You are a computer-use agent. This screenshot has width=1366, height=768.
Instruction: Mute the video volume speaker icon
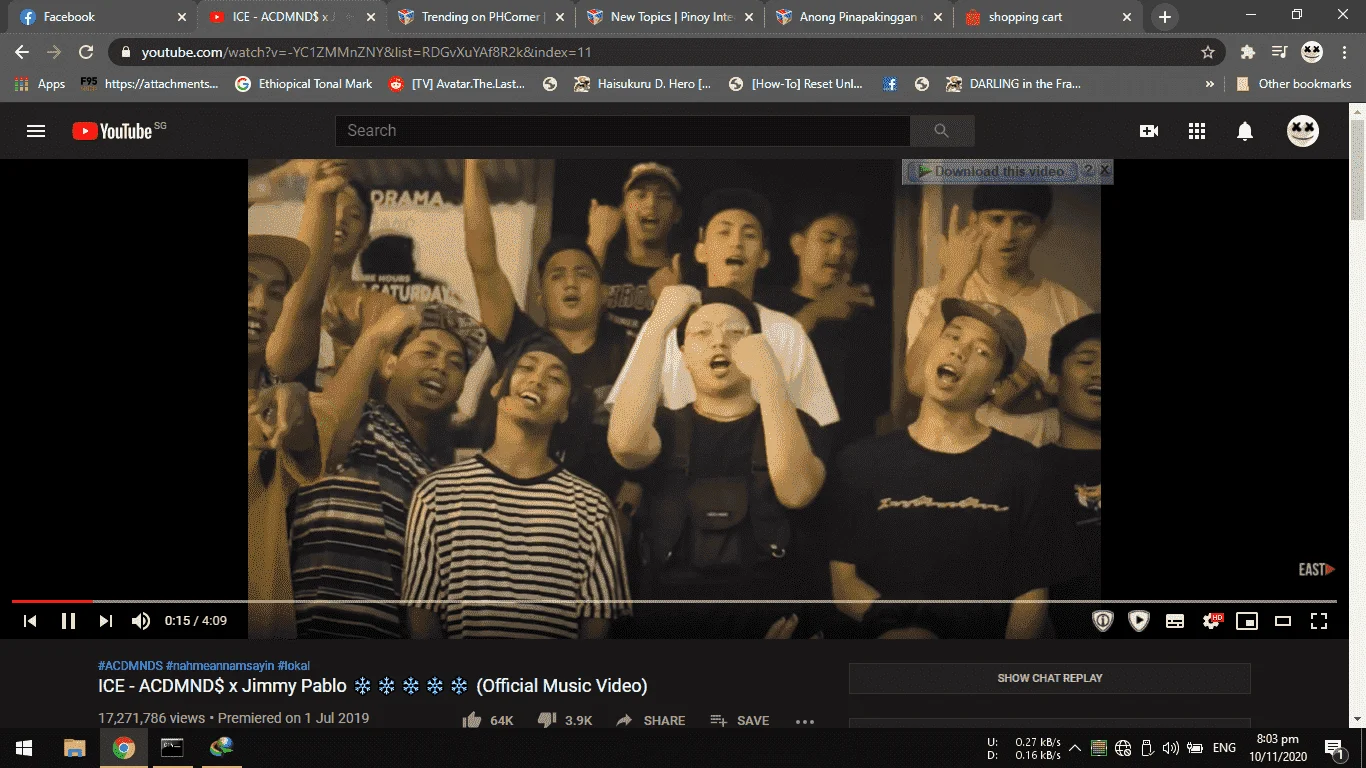(141, 621)
